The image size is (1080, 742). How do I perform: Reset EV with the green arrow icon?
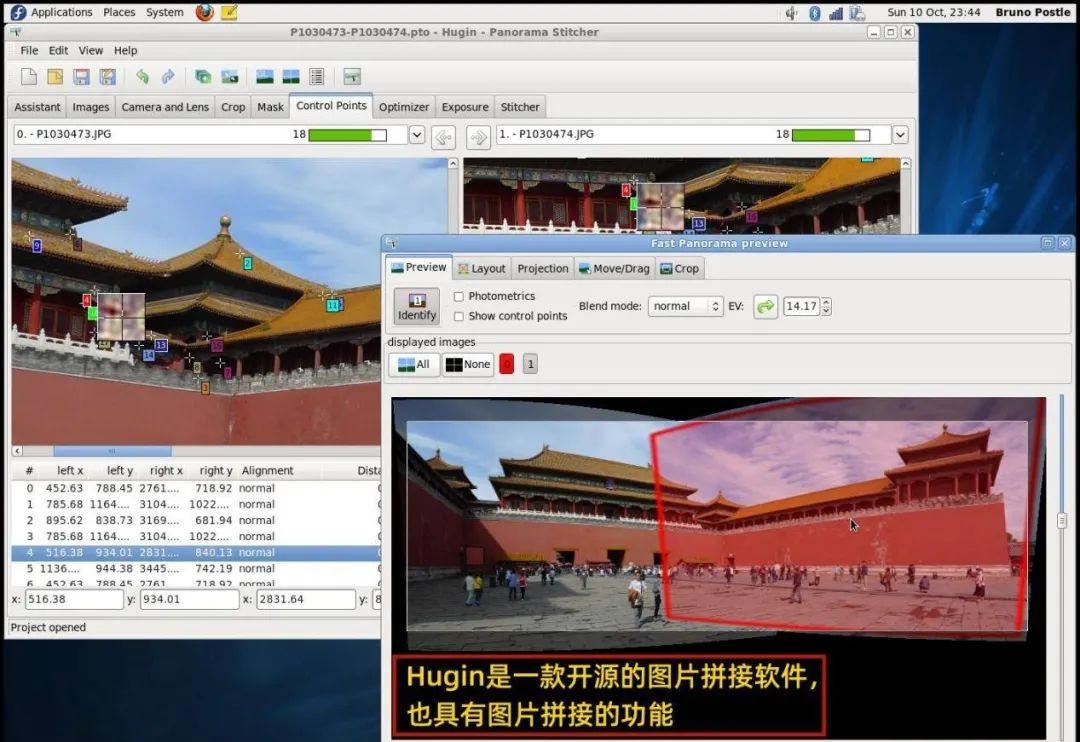point(764,306)
